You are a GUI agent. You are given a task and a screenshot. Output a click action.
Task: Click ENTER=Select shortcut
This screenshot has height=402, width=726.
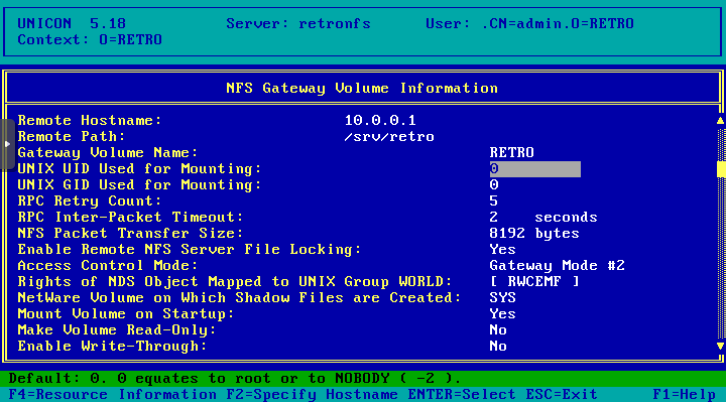(x=462, y=395)
